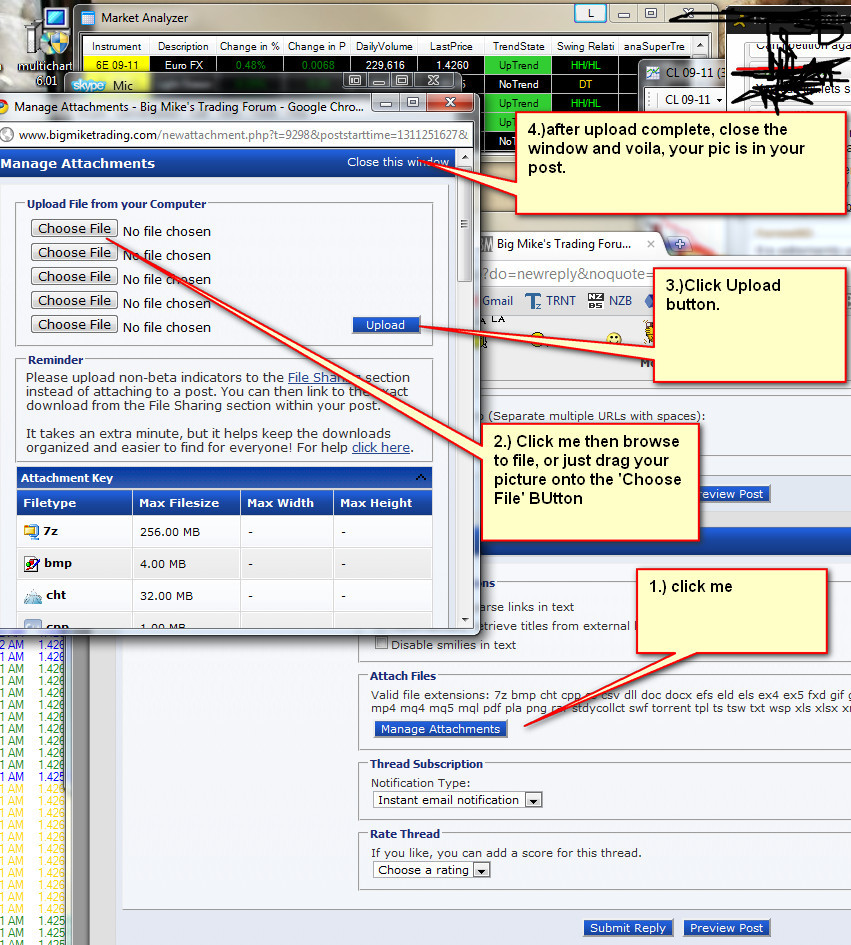Close the Big Mike's Trading Forum tab
The image size is (851, 945).
pos(651,244)
